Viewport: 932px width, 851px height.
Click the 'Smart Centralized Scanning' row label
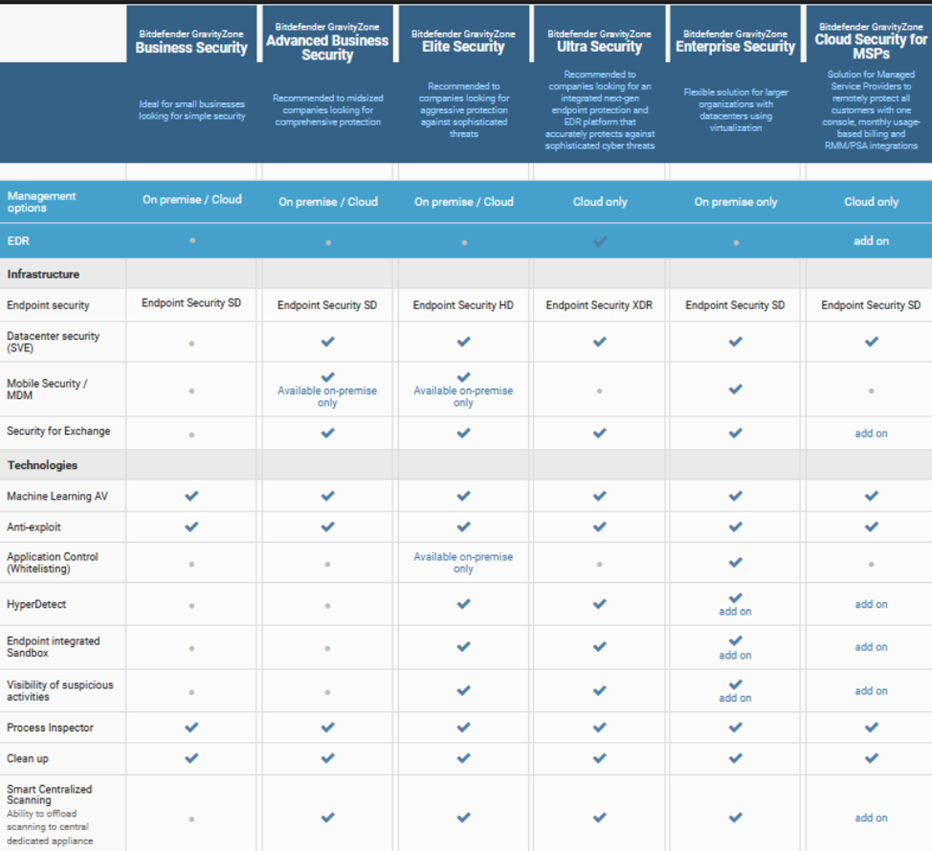pos(49,795)
